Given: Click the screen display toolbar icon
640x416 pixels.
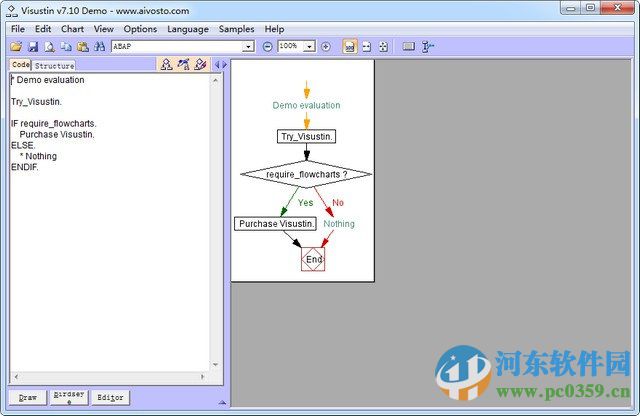Looking at the screenshot, I should click(409, 47).
